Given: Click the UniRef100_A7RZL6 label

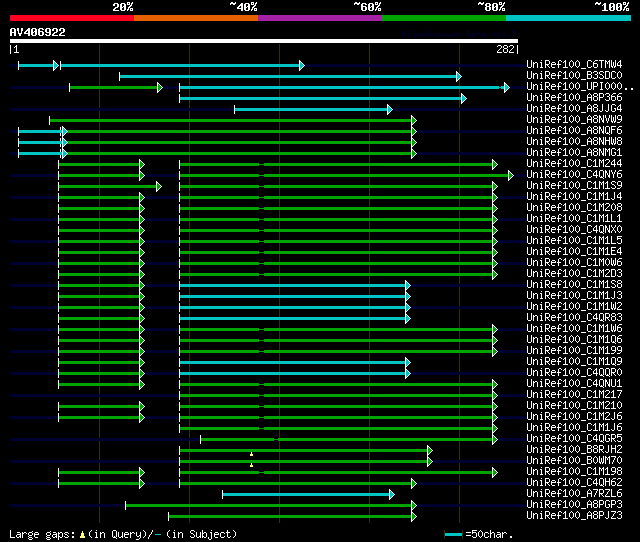Looking at the screenshot, I should 574,494.
